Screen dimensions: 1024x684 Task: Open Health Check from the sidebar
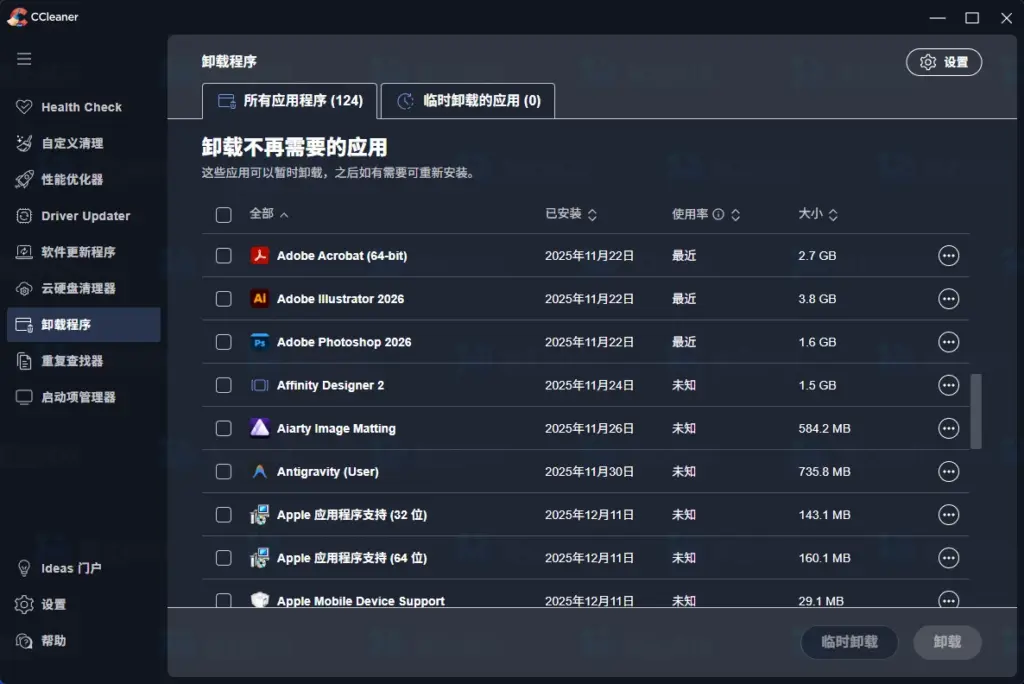coord(80,107)
